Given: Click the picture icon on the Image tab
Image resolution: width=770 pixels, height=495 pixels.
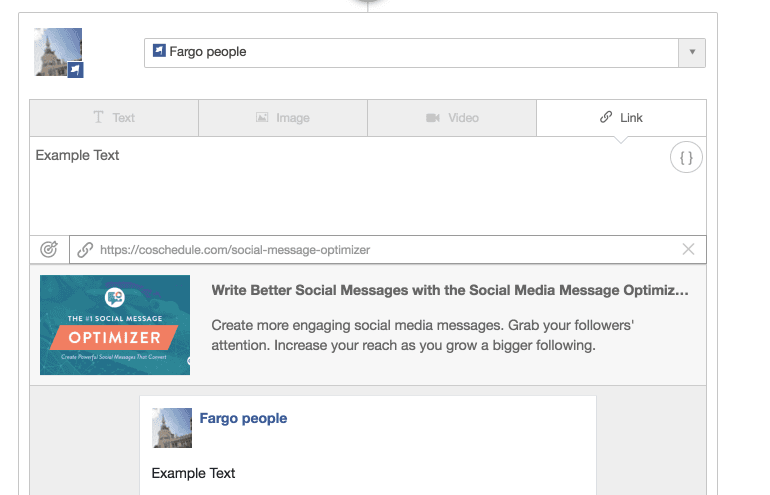Looking at the screenshot, I should click(x=262, y=117).
